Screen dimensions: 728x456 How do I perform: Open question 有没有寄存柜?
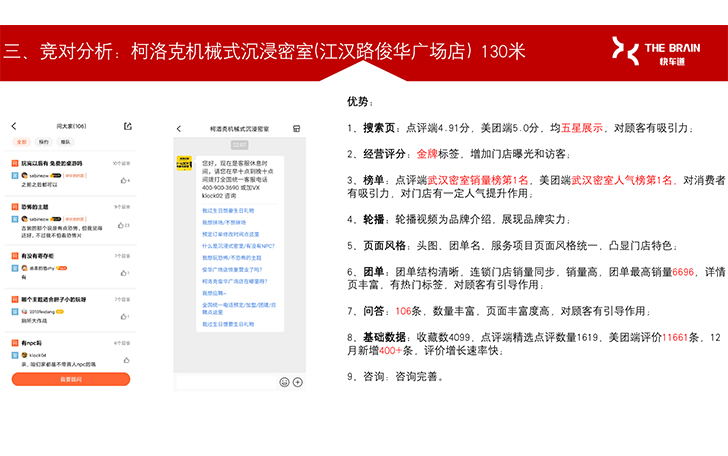pos(38,256)
